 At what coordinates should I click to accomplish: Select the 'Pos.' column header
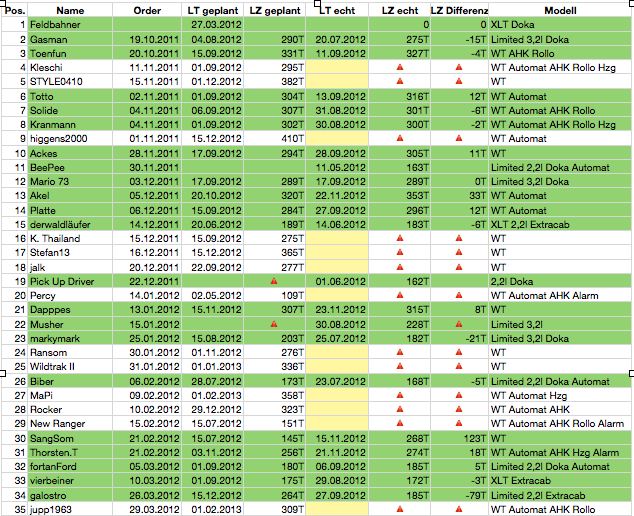pos(15,11)
